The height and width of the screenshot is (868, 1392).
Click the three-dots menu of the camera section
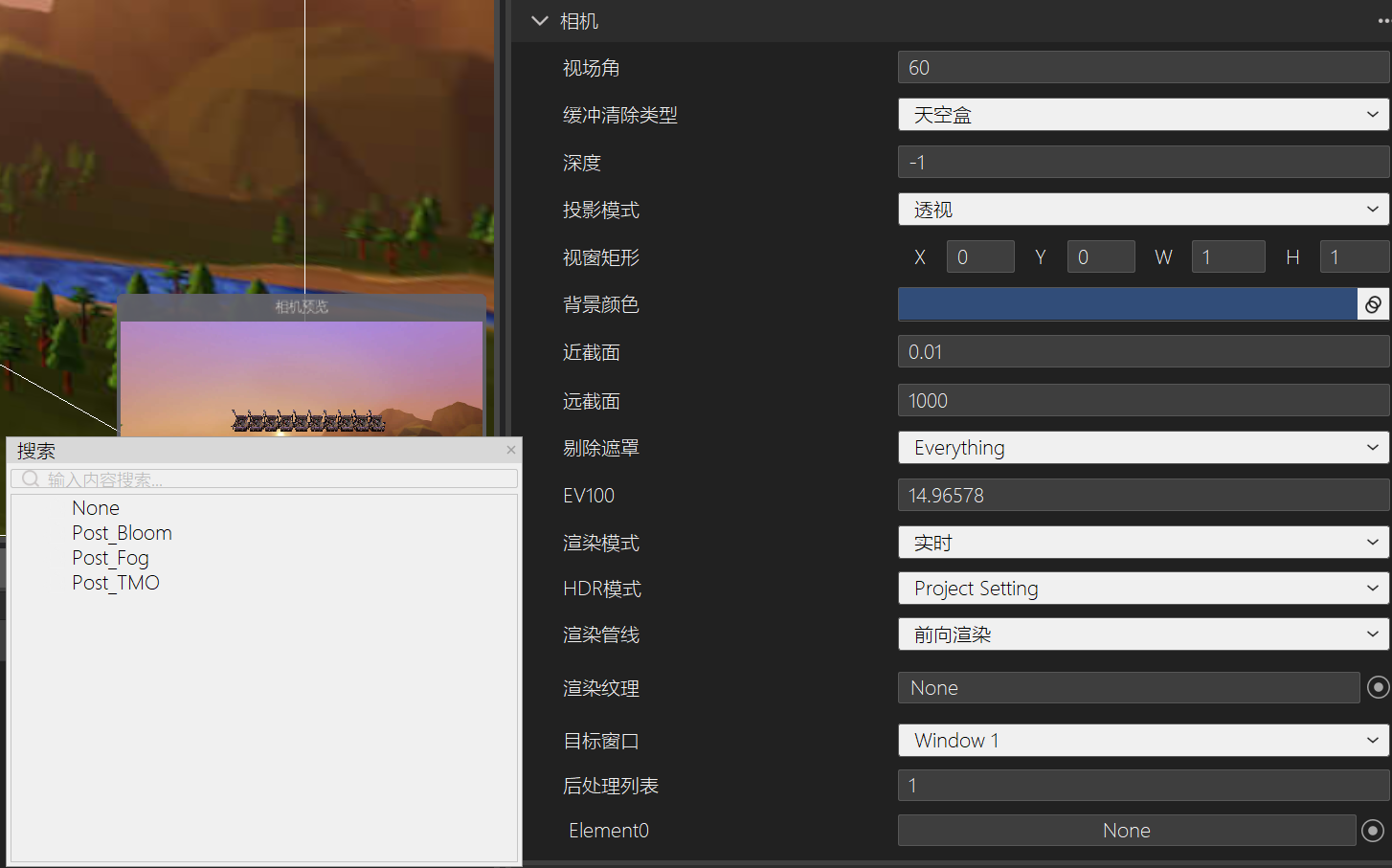tap(1384, 21)
